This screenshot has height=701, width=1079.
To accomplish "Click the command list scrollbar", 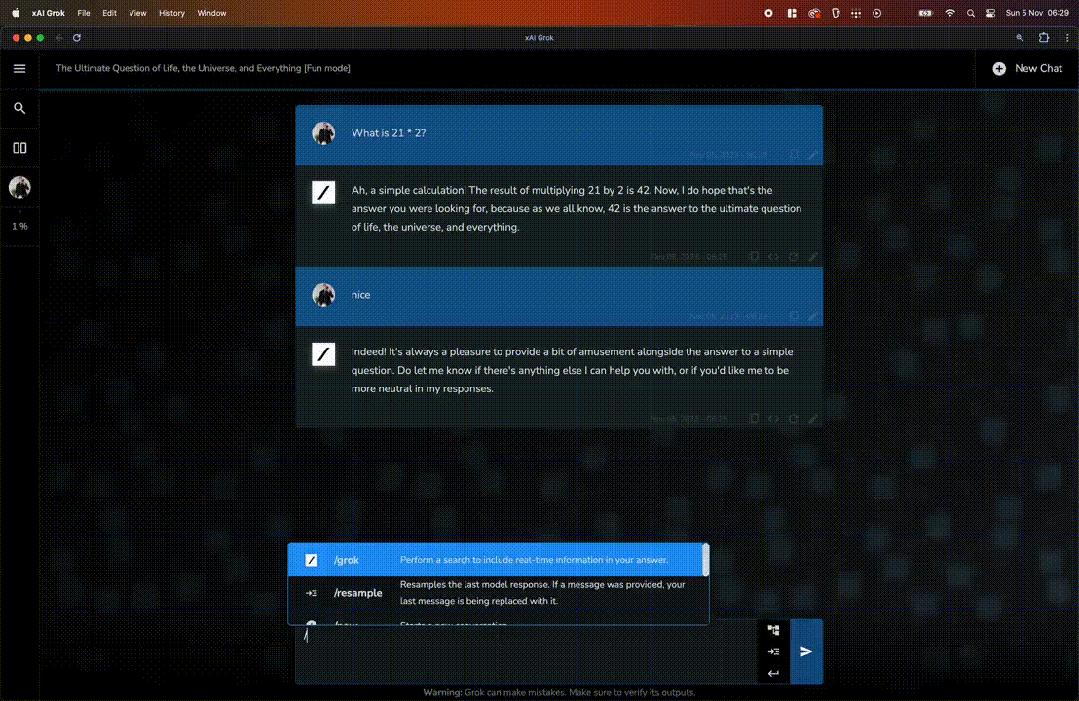I will click(x=705, y=560).
